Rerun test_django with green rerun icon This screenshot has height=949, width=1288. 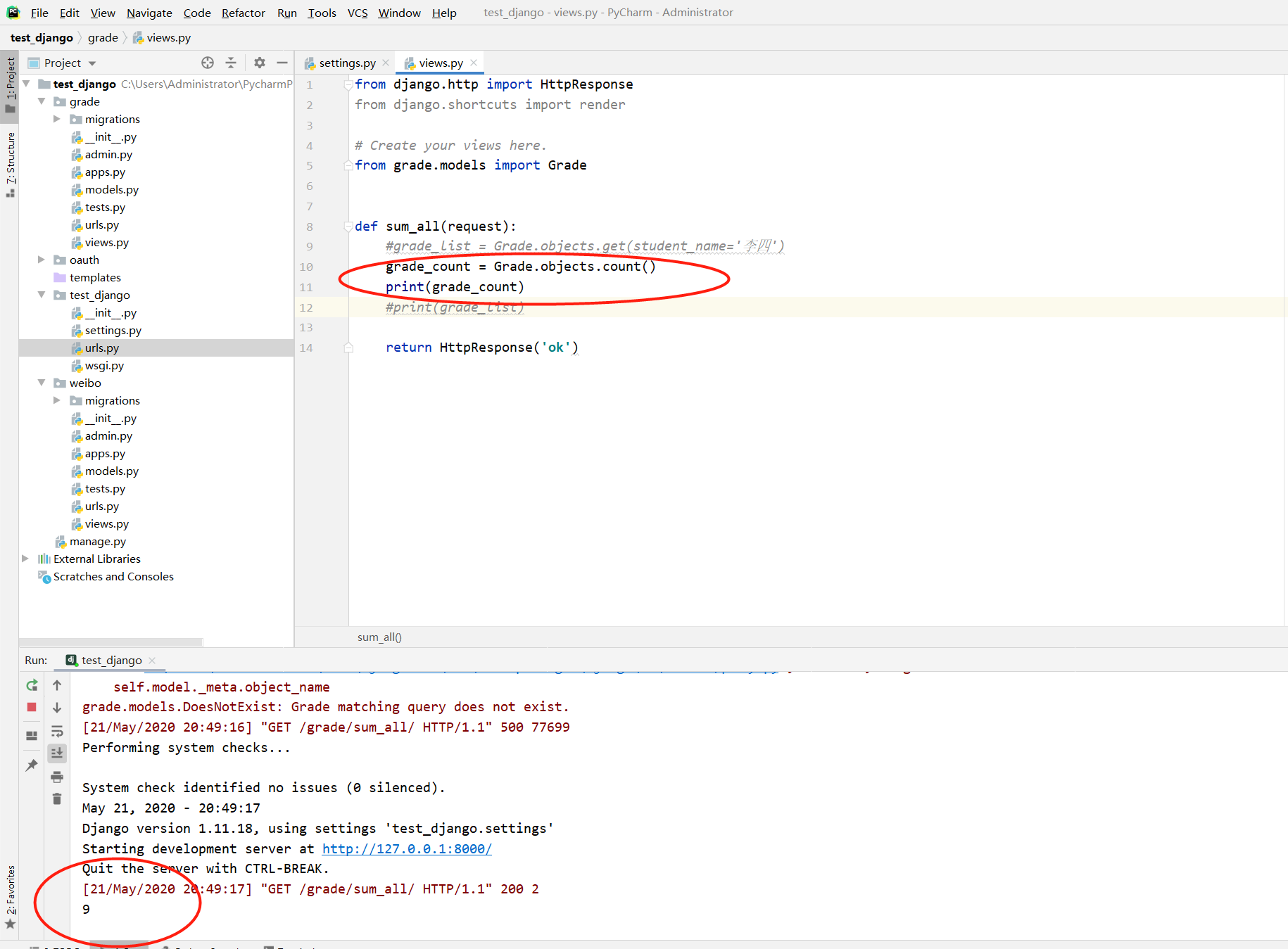[32, 685]
